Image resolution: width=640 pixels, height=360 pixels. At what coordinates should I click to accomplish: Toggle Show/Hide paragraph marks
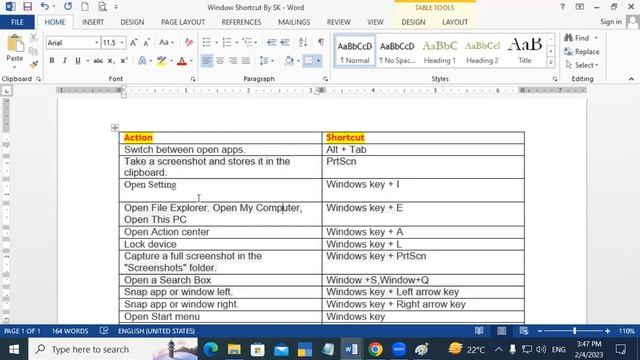click(321, 42)
